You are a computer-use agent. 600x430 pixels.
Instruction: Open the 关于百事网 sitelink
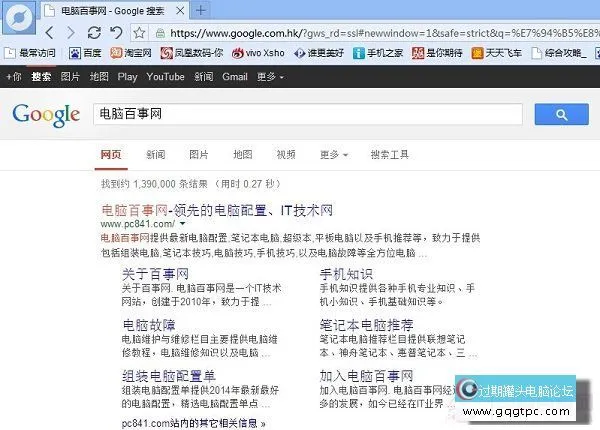(155, 274)
